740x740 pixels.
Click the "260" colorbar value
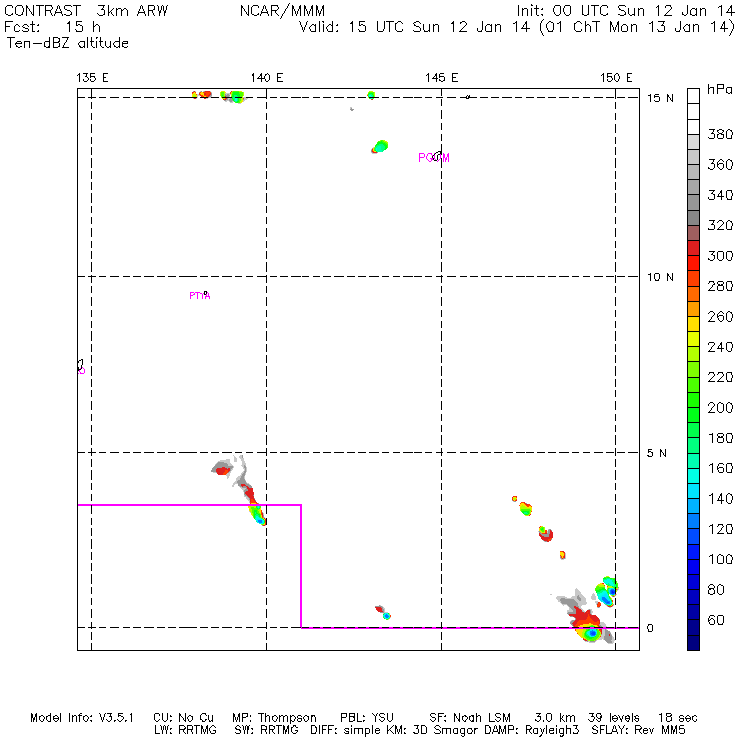pyautogui.click(x=720, y=317)
